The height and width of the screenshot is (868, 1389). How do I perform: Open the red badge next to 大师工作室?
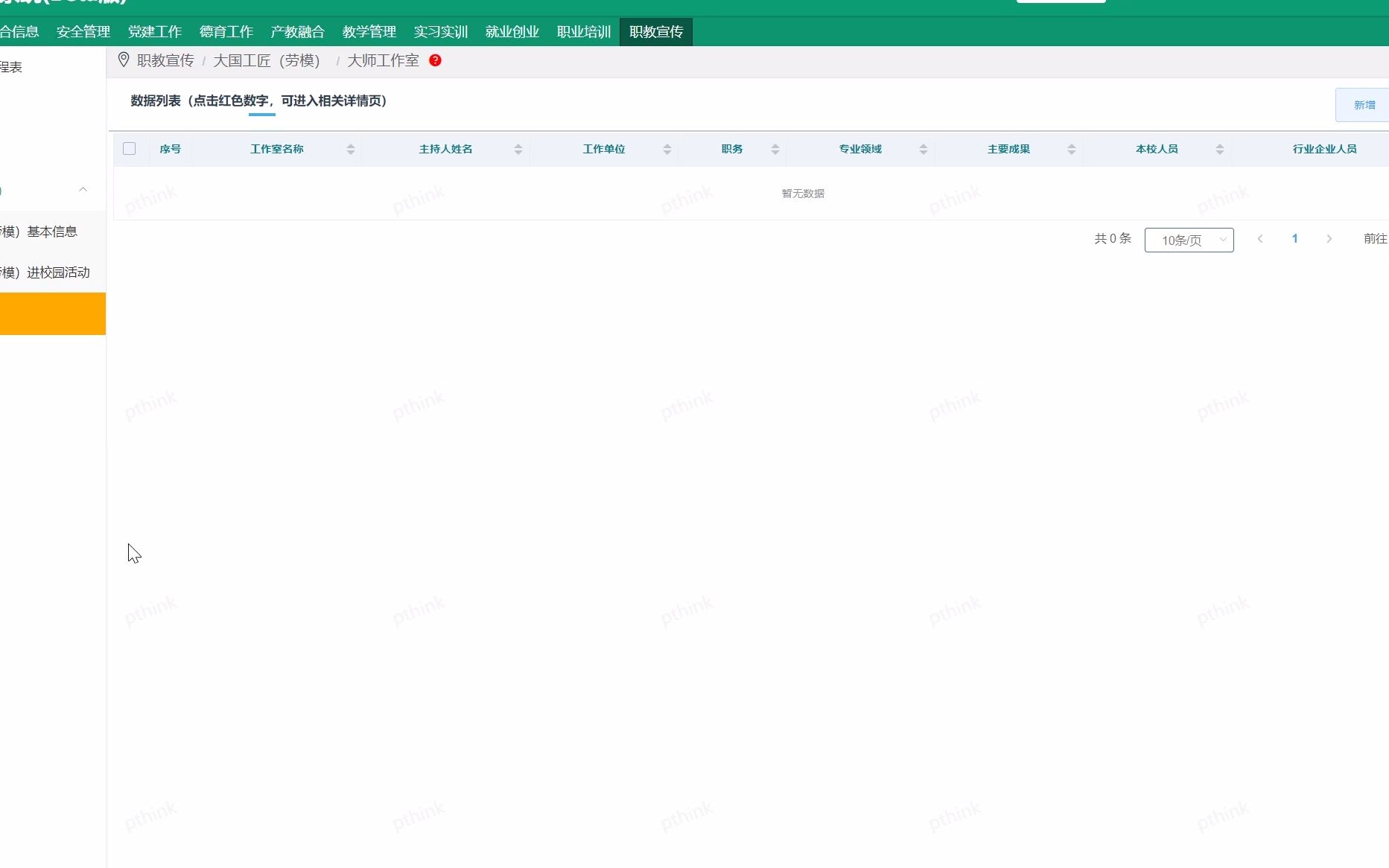click(436, 60)
